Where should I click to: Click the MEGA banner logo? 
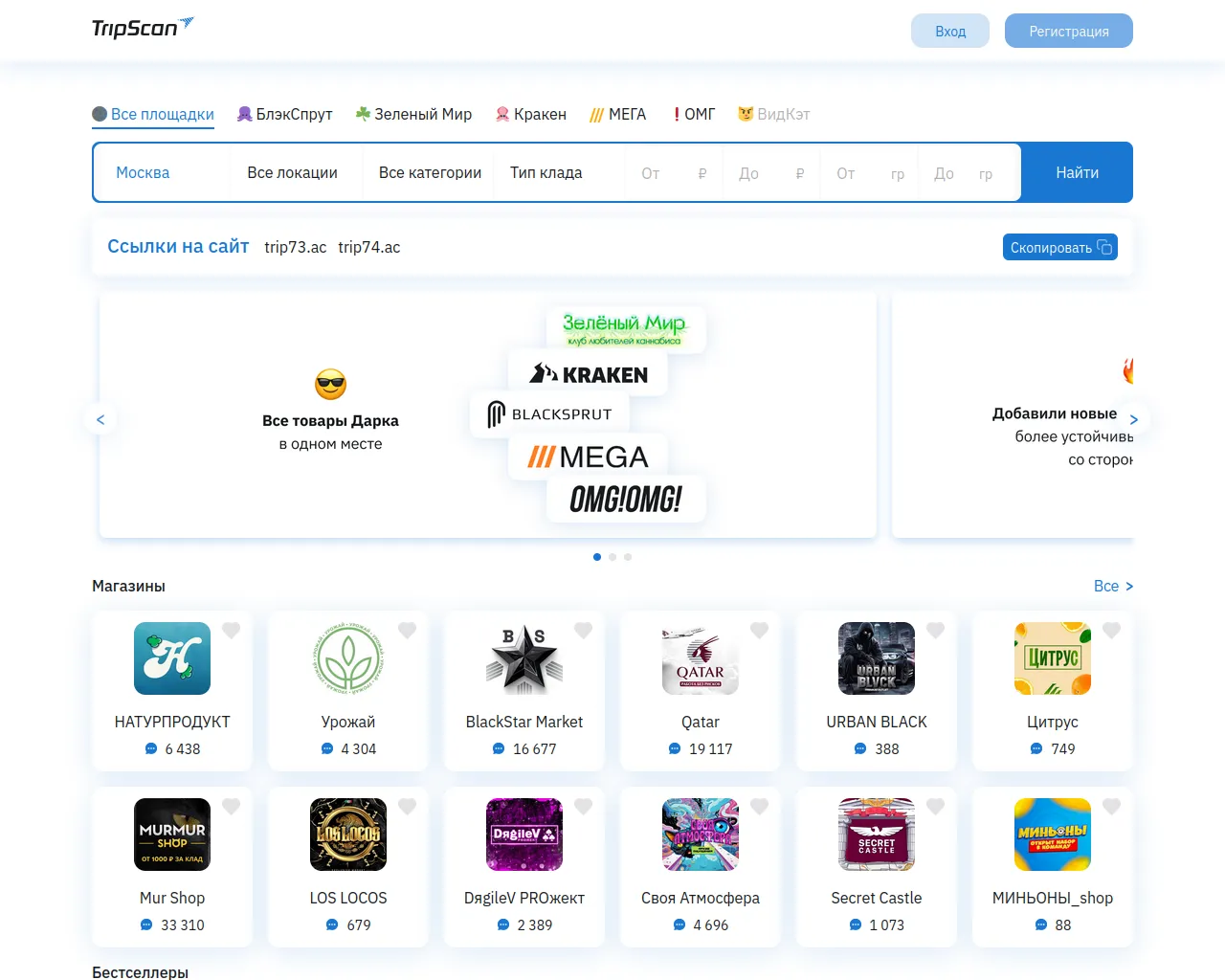(589, 457)
